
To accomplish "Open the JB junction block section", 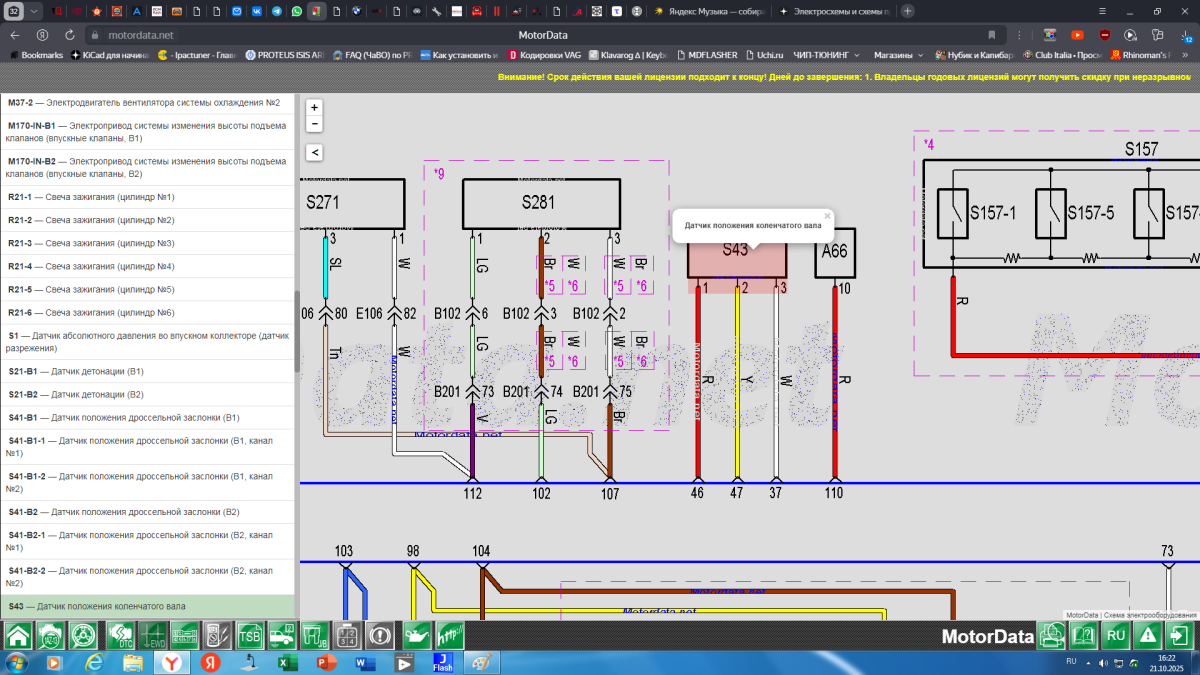I will pyautogui.click(x=315, y=635).
